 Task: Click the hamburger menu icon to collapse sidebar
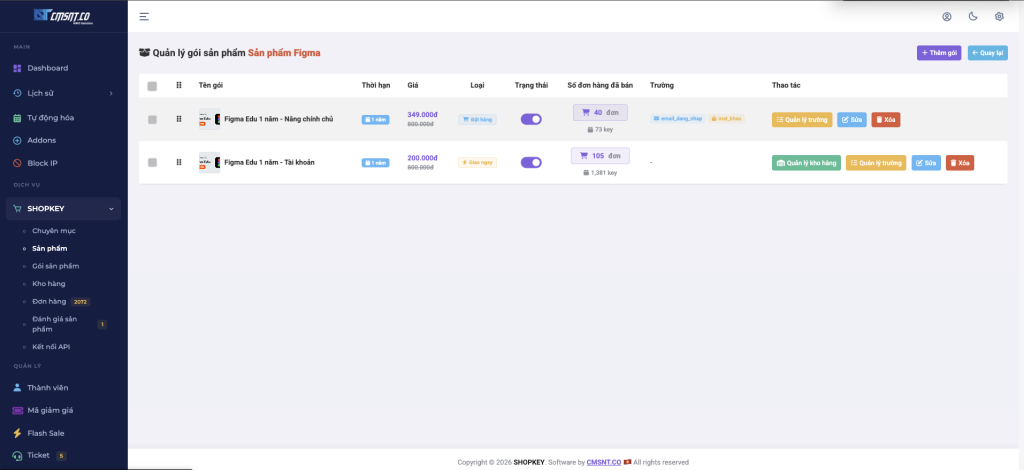[x=144, y=16]
